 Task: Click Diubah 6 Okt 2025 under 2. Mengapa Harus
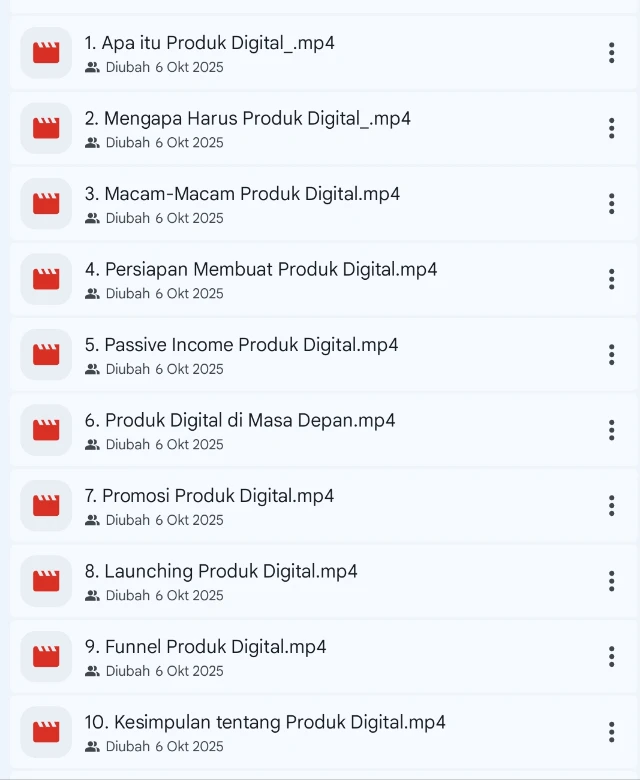(165, 143)
